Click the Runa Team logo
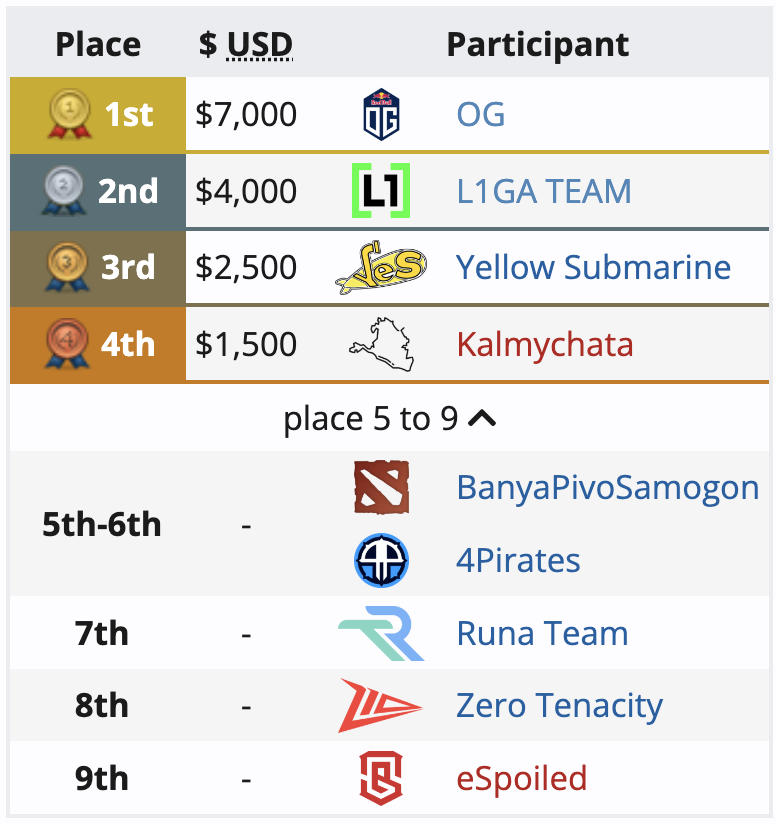 click(x=381, y=633)
